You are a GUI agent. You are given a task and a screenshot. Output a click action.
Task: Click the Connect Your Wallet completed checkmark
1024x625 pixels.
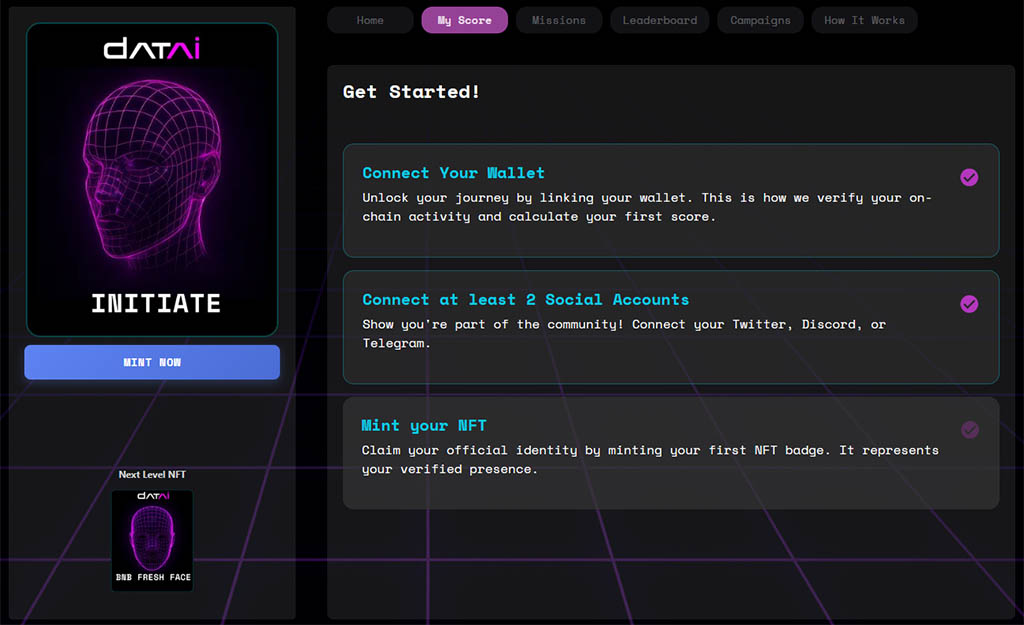point(969,177)
